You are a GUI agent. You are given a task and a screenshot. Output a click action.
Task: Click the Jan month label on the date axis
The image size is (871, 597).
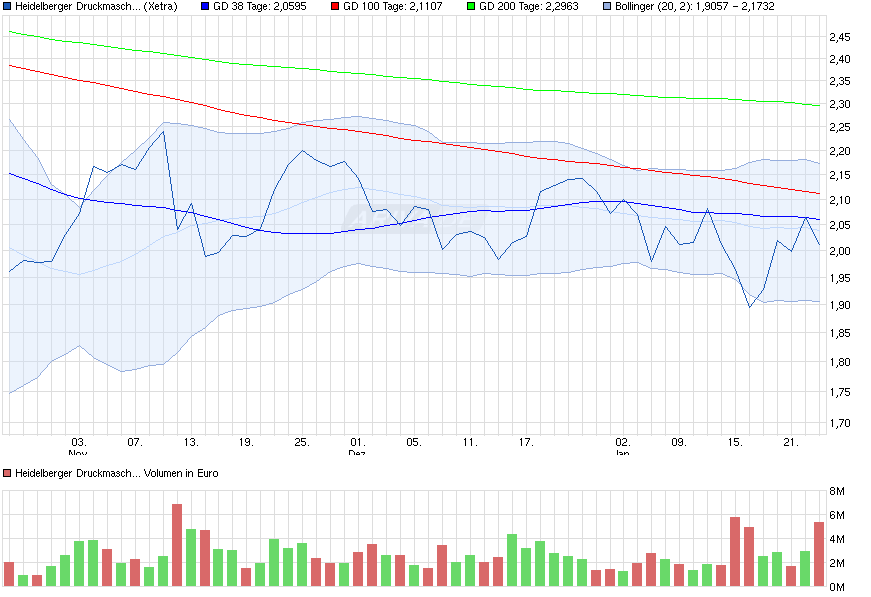tap(622, 452)
